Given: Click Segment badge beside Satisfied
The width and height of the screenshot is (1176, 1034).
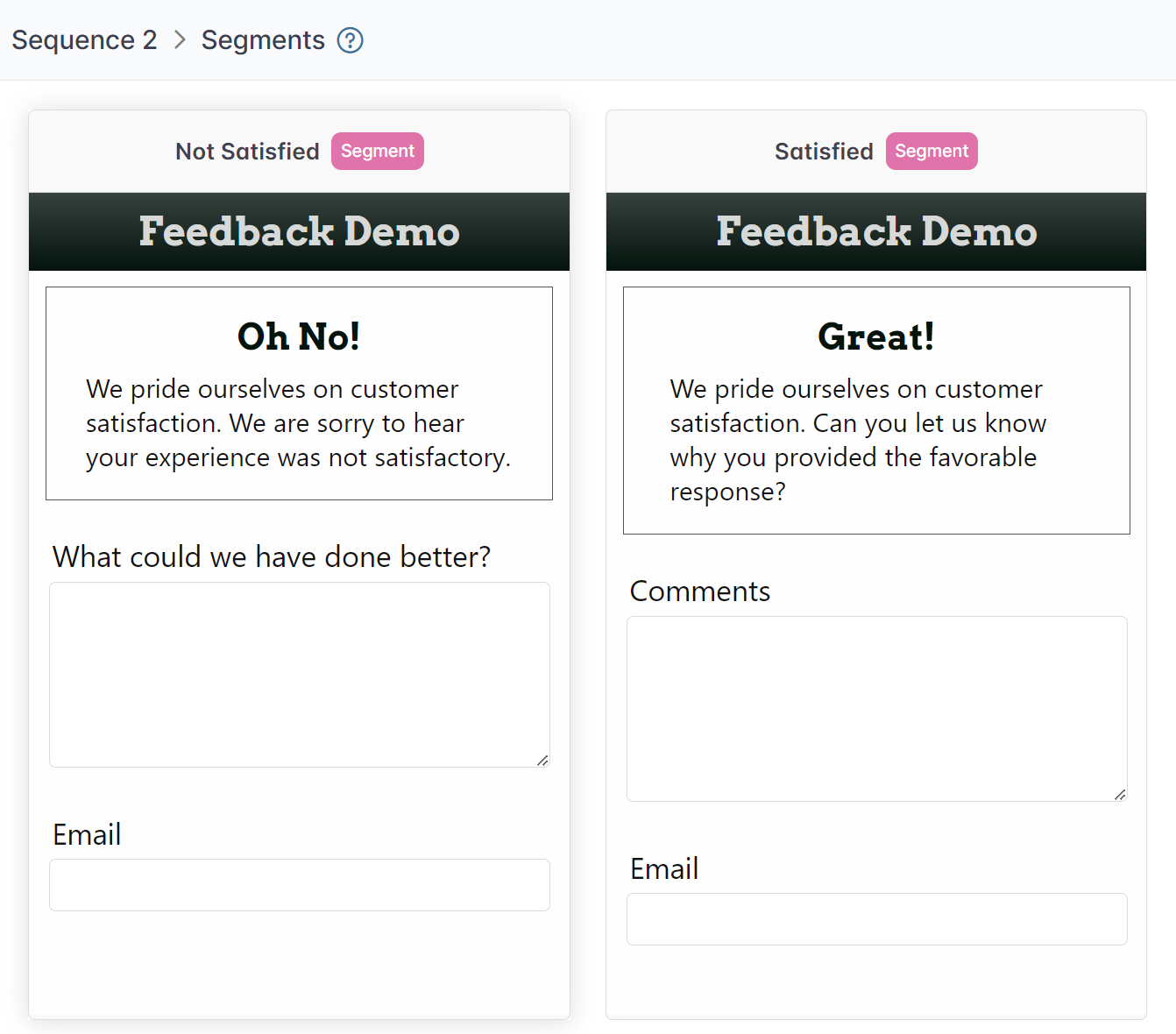Looking at the screenshot, I should (932, 152).
